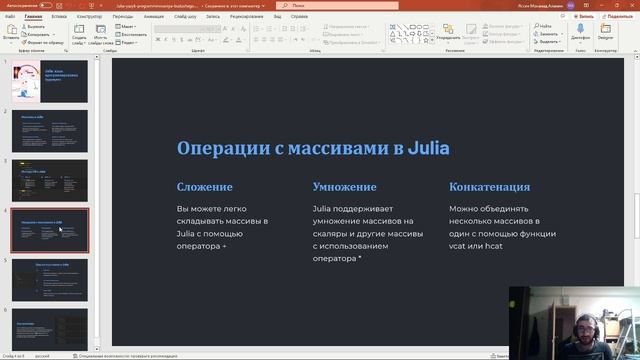The image size is (640, 360).
Task: Open the Файл tab
Action: coord(10,16)
